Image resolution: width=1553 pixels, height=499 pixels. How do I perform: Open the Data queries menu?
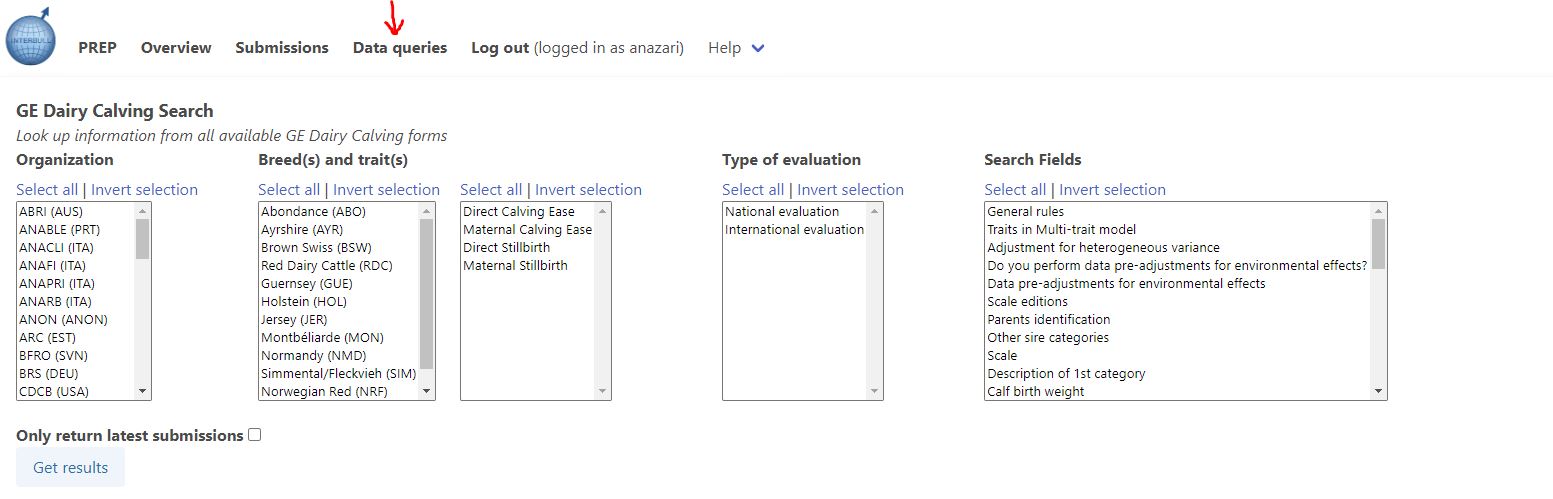point(400,48)
